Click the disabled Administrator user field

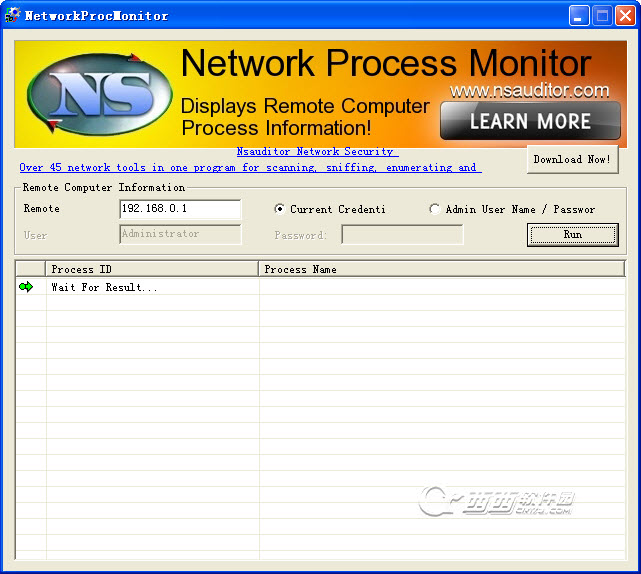(x=180, y=234)
